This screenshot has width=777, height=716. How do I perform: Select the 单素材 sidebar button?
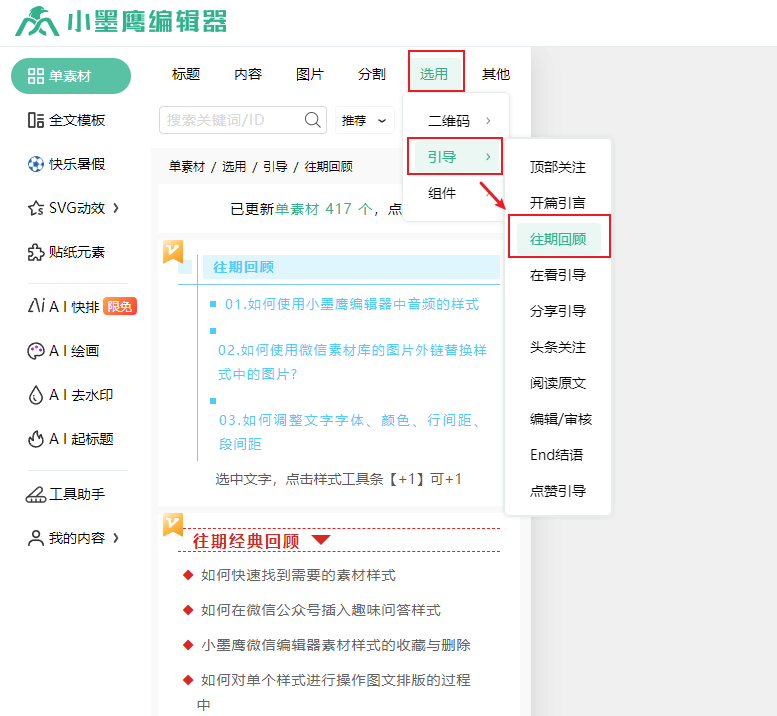coord(71,76)
